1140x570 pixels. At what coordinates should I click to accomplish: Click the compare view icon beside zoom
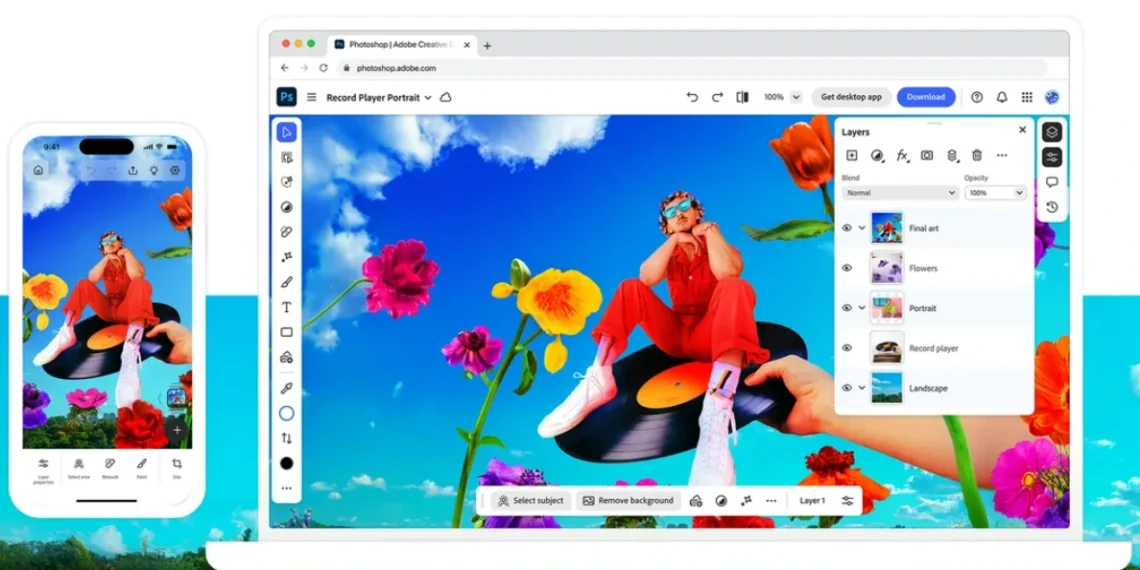(742, 97)
